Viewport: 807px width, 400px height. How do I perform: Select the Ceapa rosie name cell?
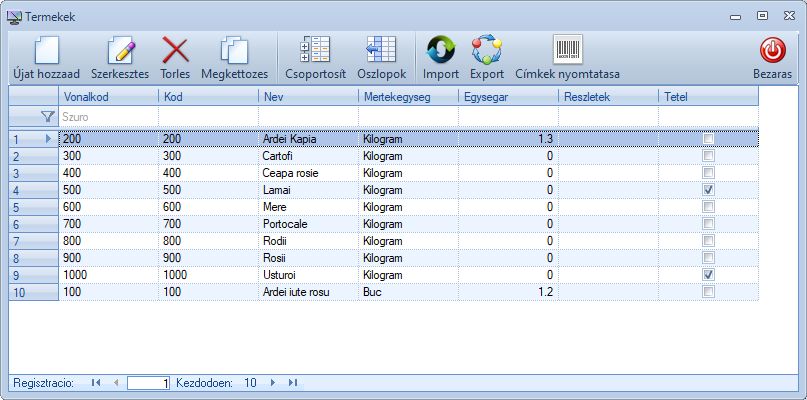pyautogui.click(x=308, y=172)
